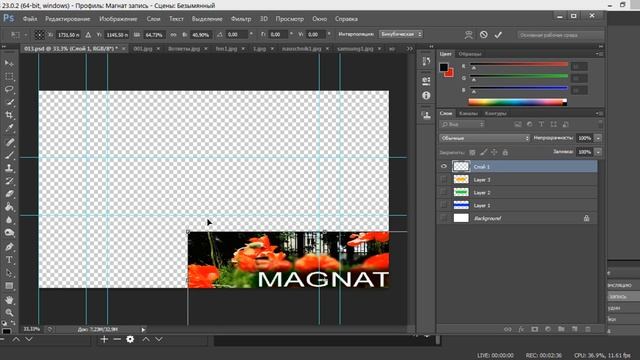Create a new layer group folder icon
Viewport: 640px width, 360px height.
point(561,329)
